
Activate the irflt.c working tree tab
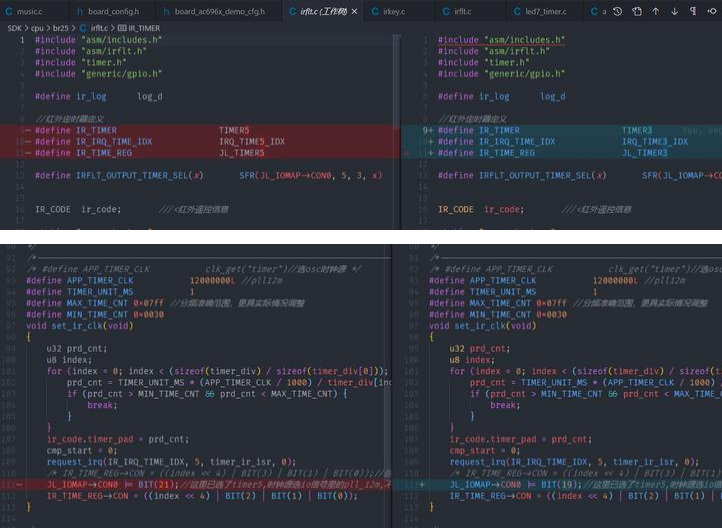[x=324, y=11]
